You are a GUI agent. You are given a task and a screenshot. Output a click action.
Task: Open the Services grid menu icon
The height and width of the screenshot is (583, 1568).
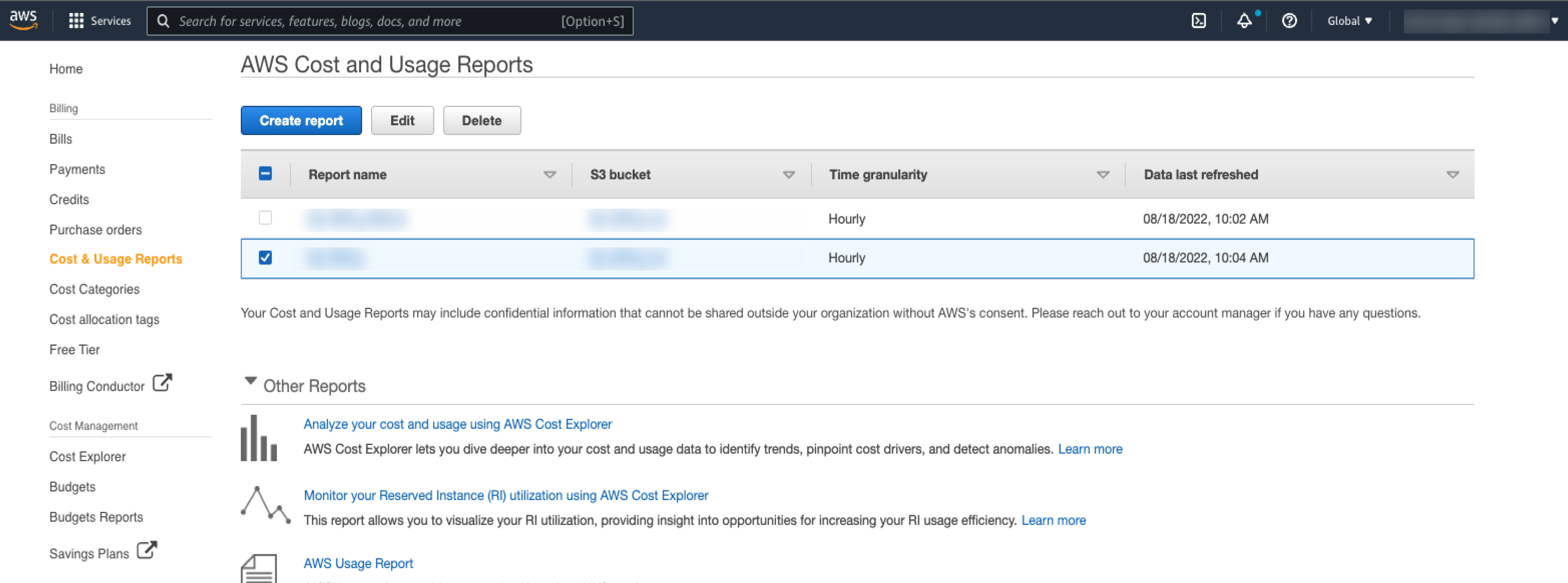(76, 21)
